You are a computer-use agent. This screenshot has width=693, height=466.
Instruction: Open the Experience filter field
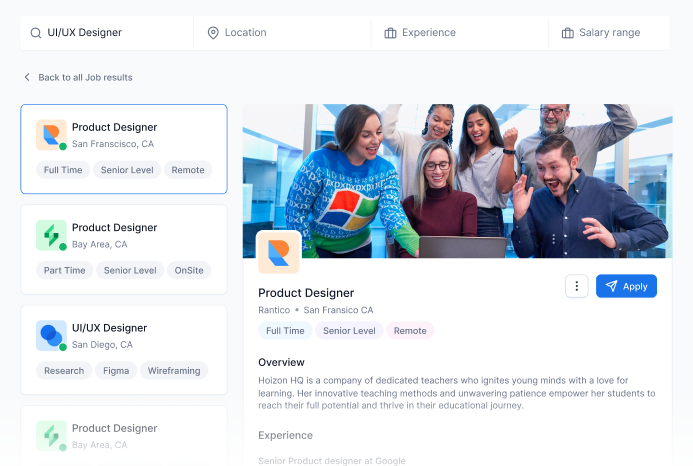[x=460, y=33]
